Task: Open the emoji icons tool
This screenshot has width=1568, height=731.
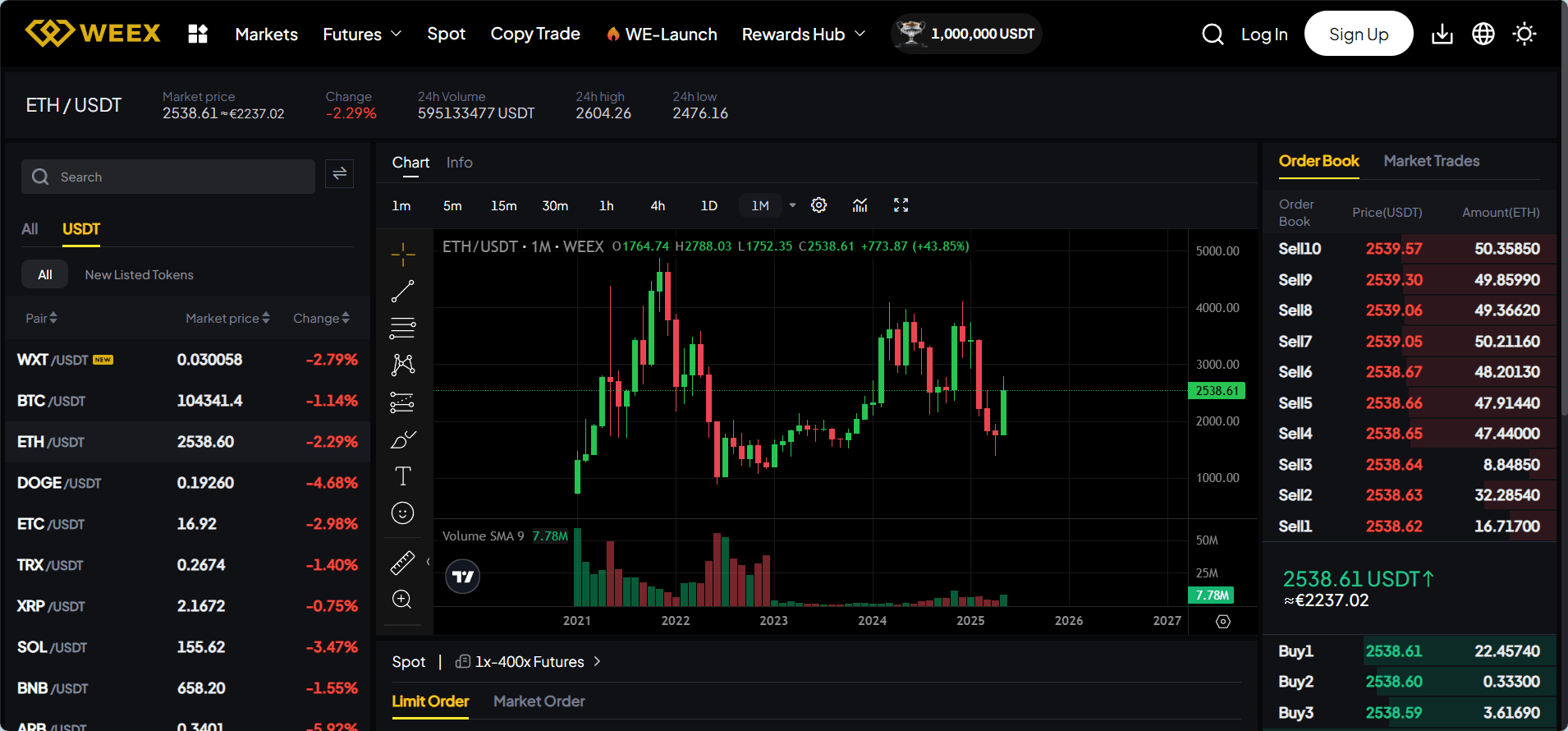Action: click(402, 513)
